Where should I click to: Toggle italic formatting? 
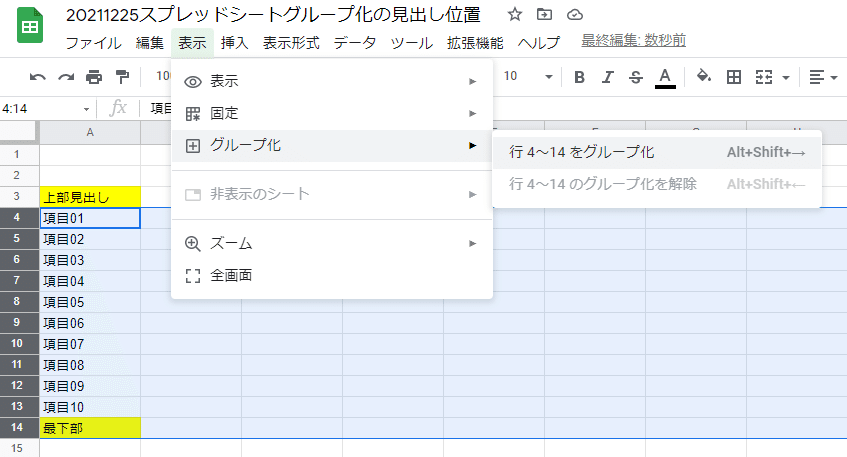[608, 77]
